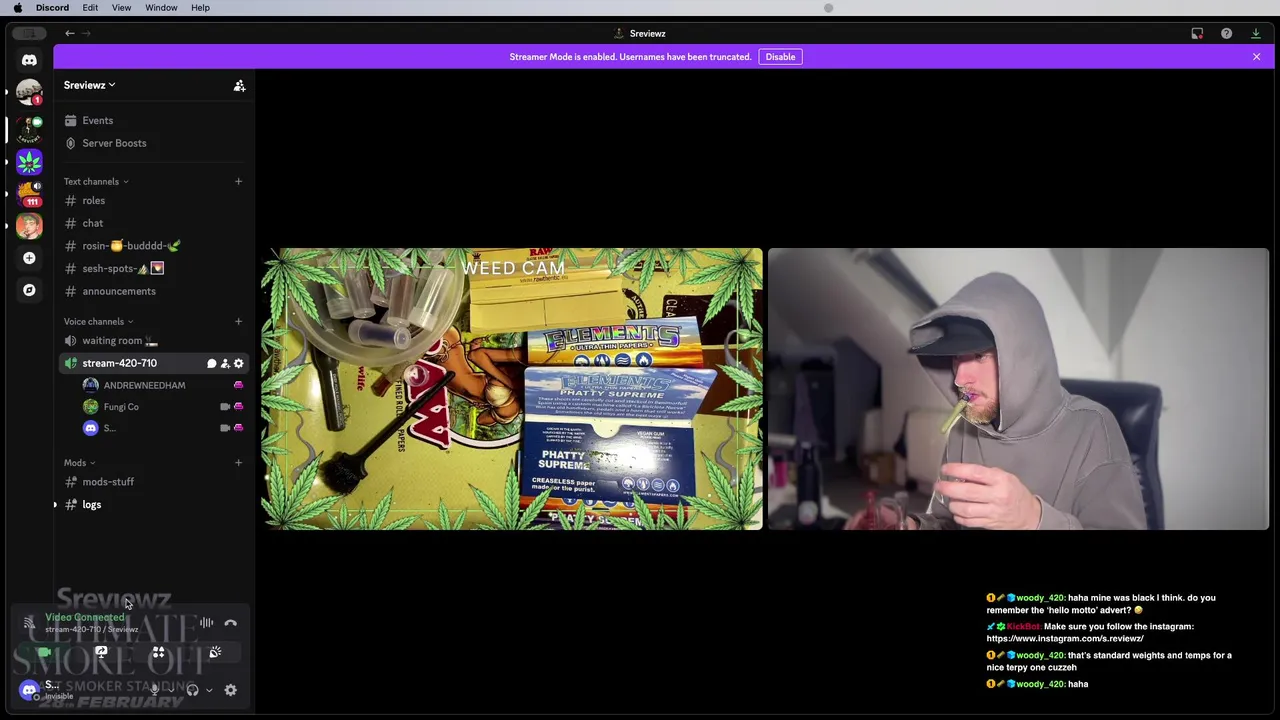This screenshot has height=720, width=1280.
Task: Collapse Mods category
Action: point(79,463)
